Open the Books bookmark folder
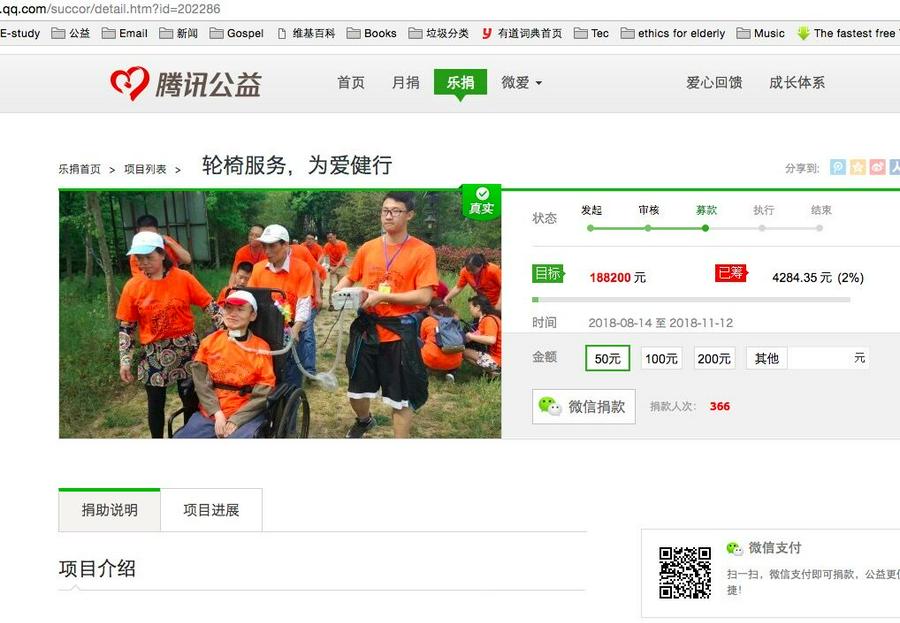Image resolution: width=900 pixels, height=623 pixels. [371, 33]
